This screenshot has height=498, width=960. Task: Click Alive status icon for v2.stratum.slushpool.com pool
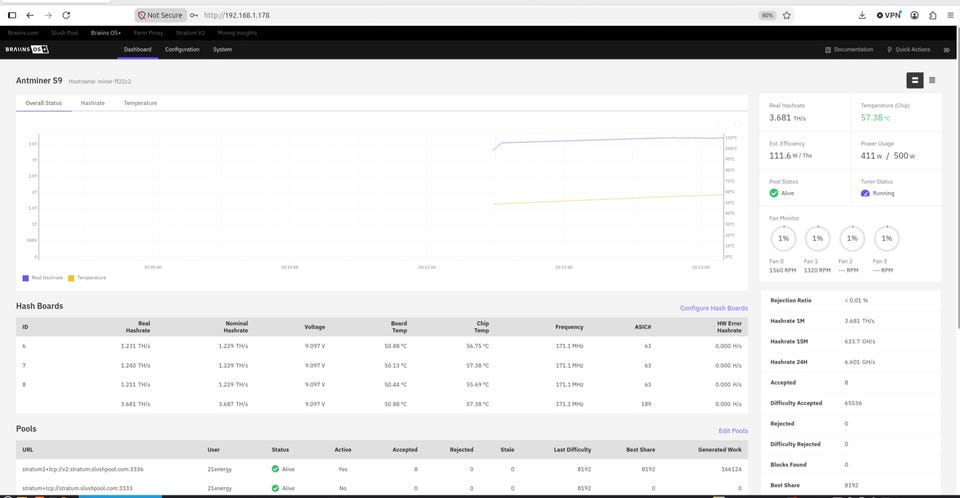[275, 469]
